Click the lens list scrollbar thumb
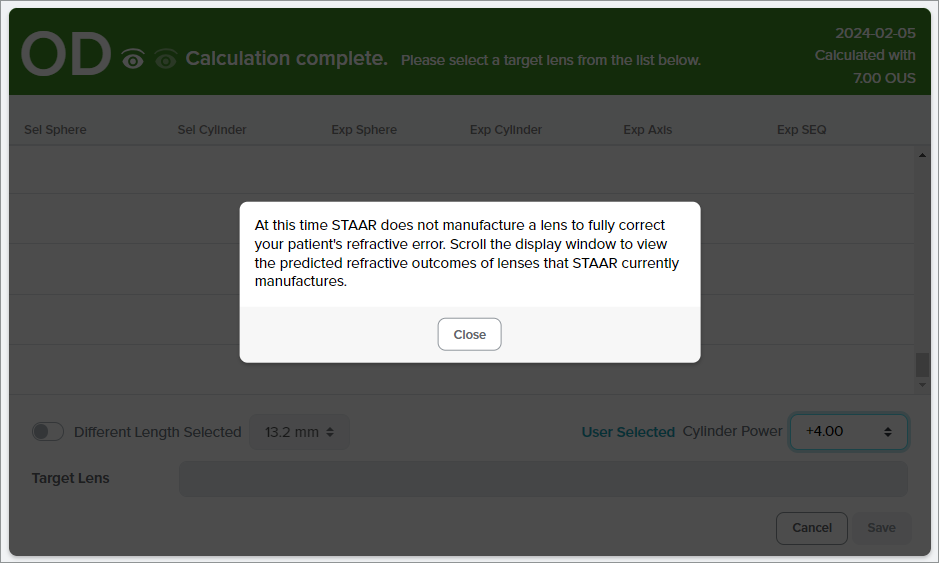 tap(922, 365)
